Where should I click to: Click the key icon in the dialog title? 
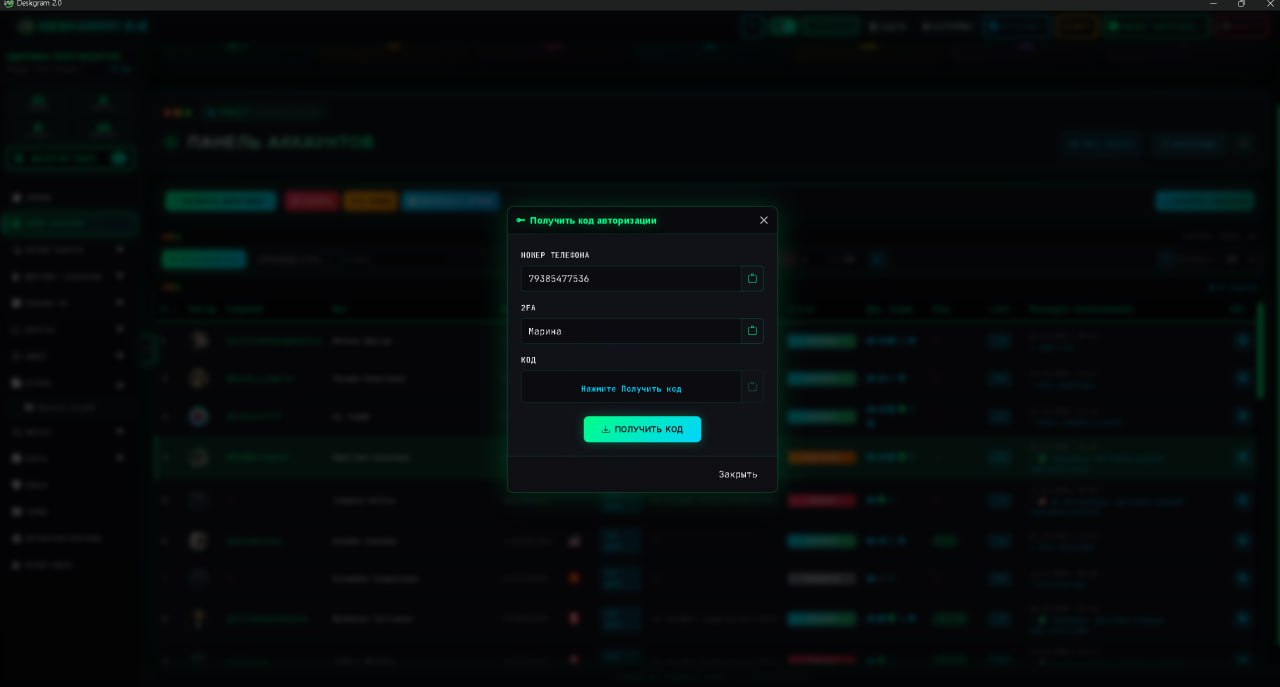point(520,220)
